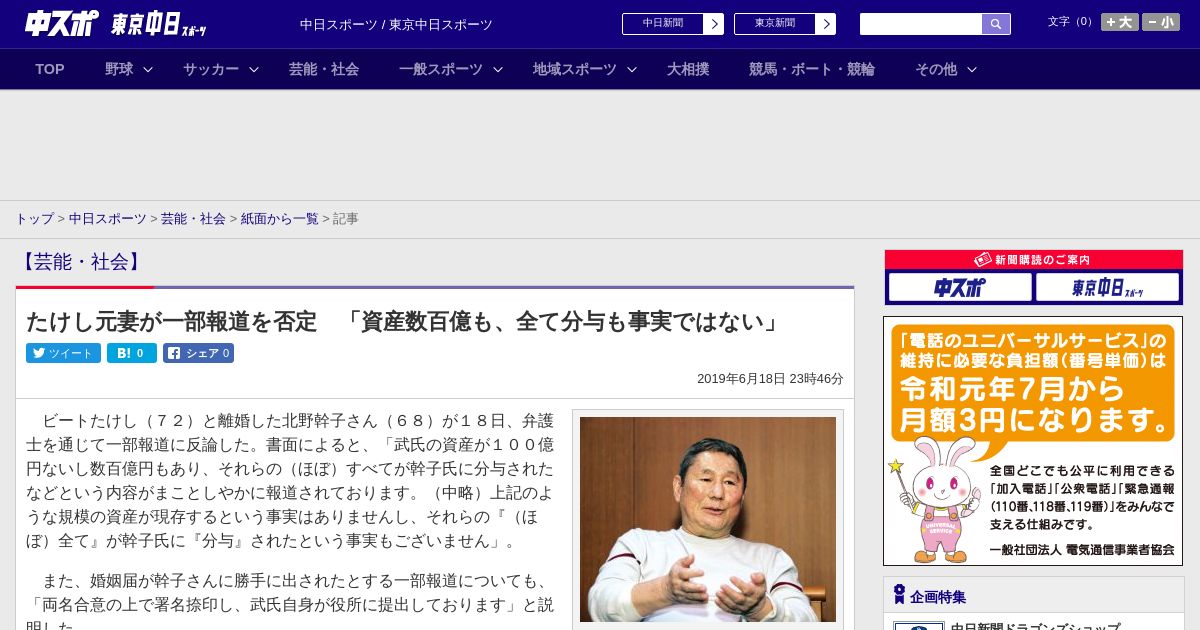Share article via Twitter ツイート button
The width and height of the screenshot is (1200, 630).
[x=63, y=353]
